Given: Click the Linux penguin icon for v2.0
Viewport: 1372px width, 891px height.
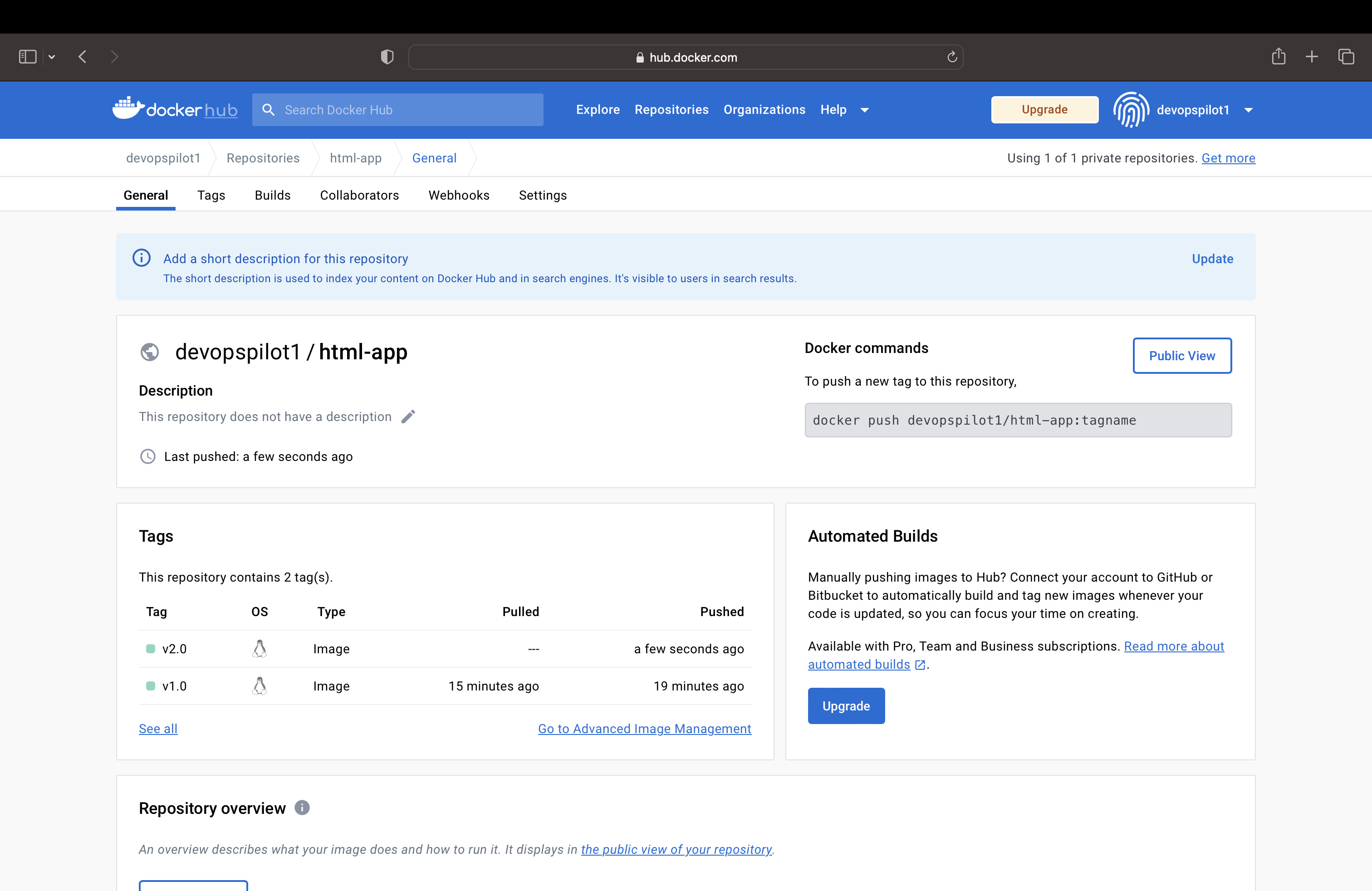Looking at the screenshot, I should pos(260,648).
